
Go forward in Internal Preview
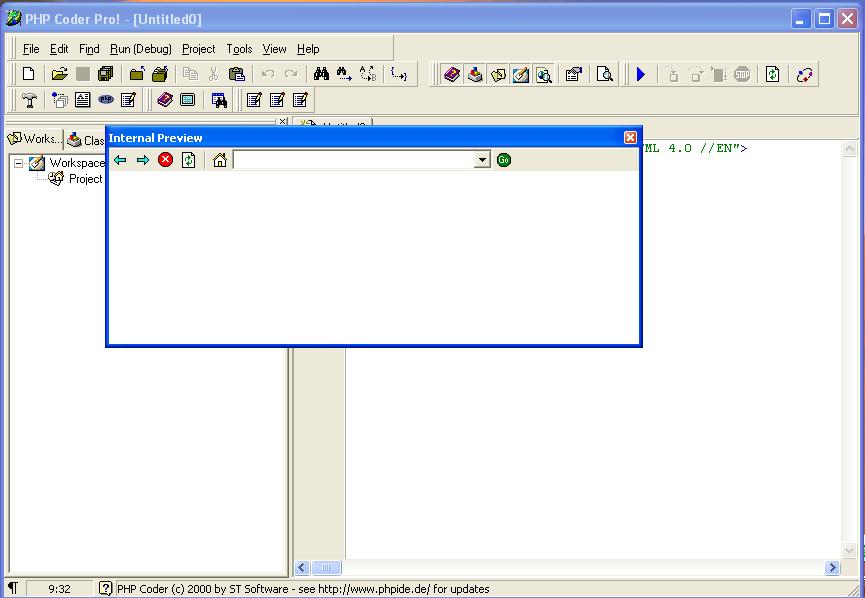tap(143, 160)
